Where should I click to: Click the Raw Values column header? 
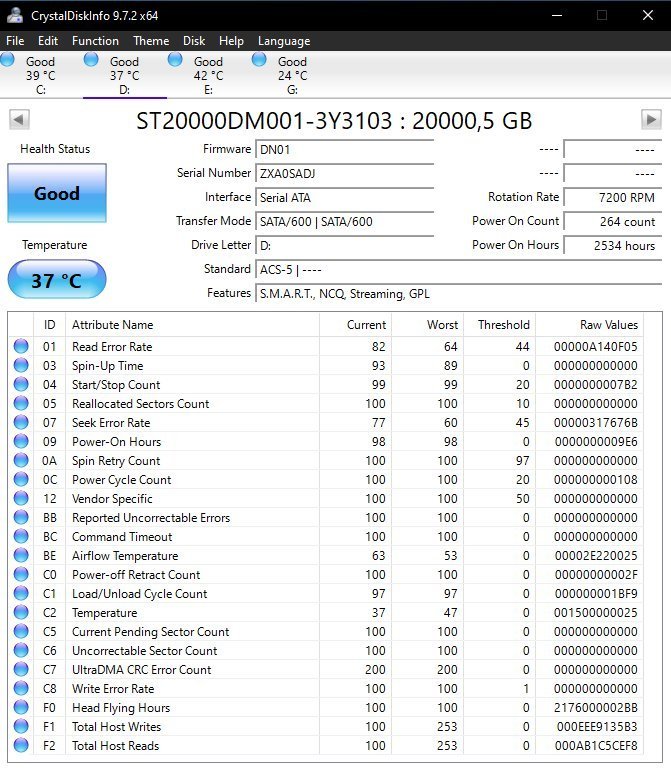(x=608, y=325)
